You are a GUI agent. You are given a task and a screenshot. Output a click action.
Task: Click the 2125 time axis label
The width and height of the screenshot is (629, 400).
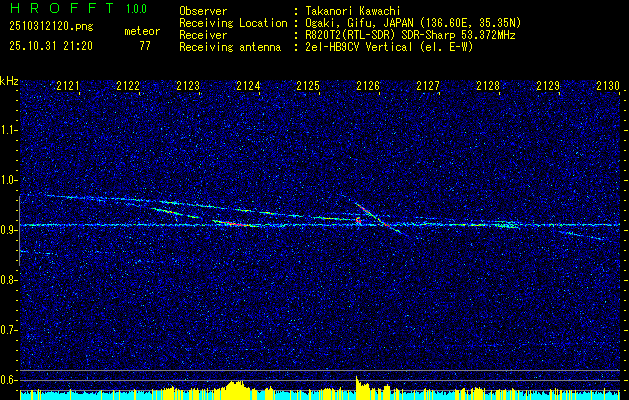(x=308, y=86)
